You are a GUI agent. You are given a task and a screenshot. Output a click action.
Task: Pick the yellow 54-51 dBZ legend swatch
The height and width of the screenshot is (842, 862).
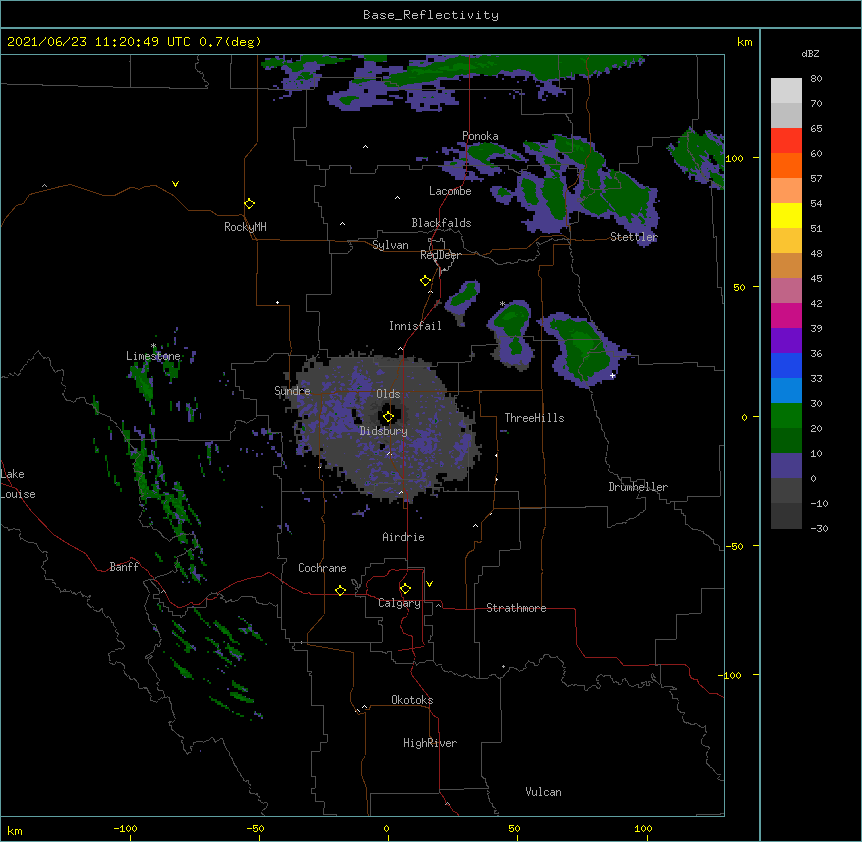click(x=786, y=216)
